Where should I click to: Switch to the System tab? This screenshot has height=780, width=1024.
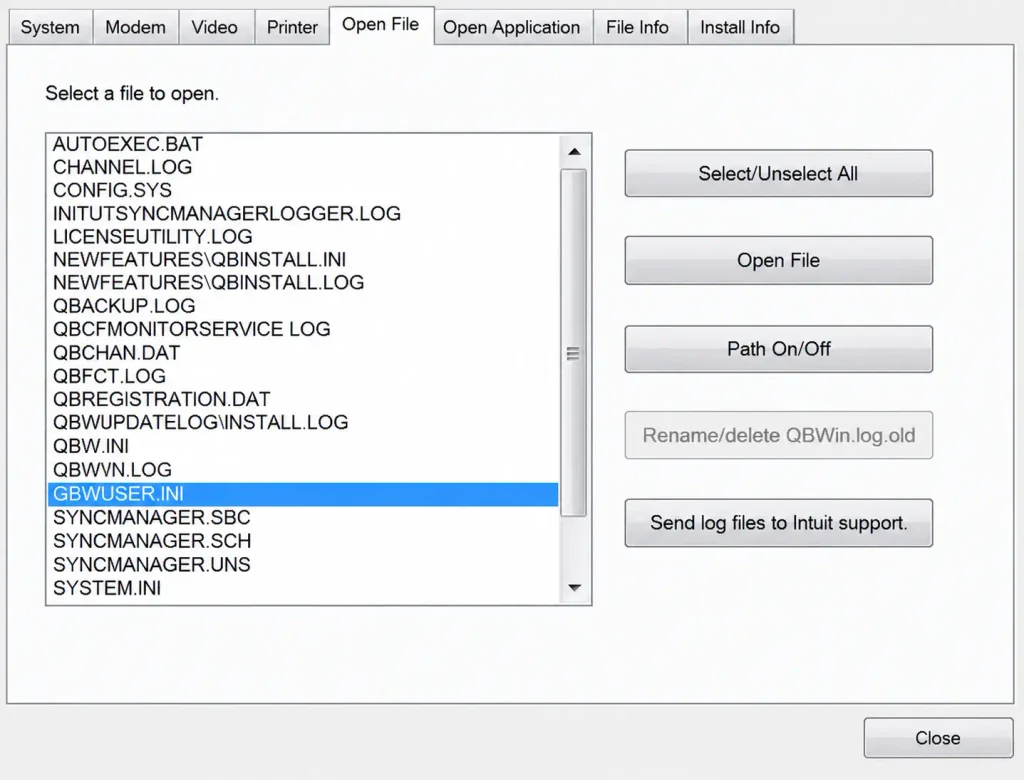50,27
